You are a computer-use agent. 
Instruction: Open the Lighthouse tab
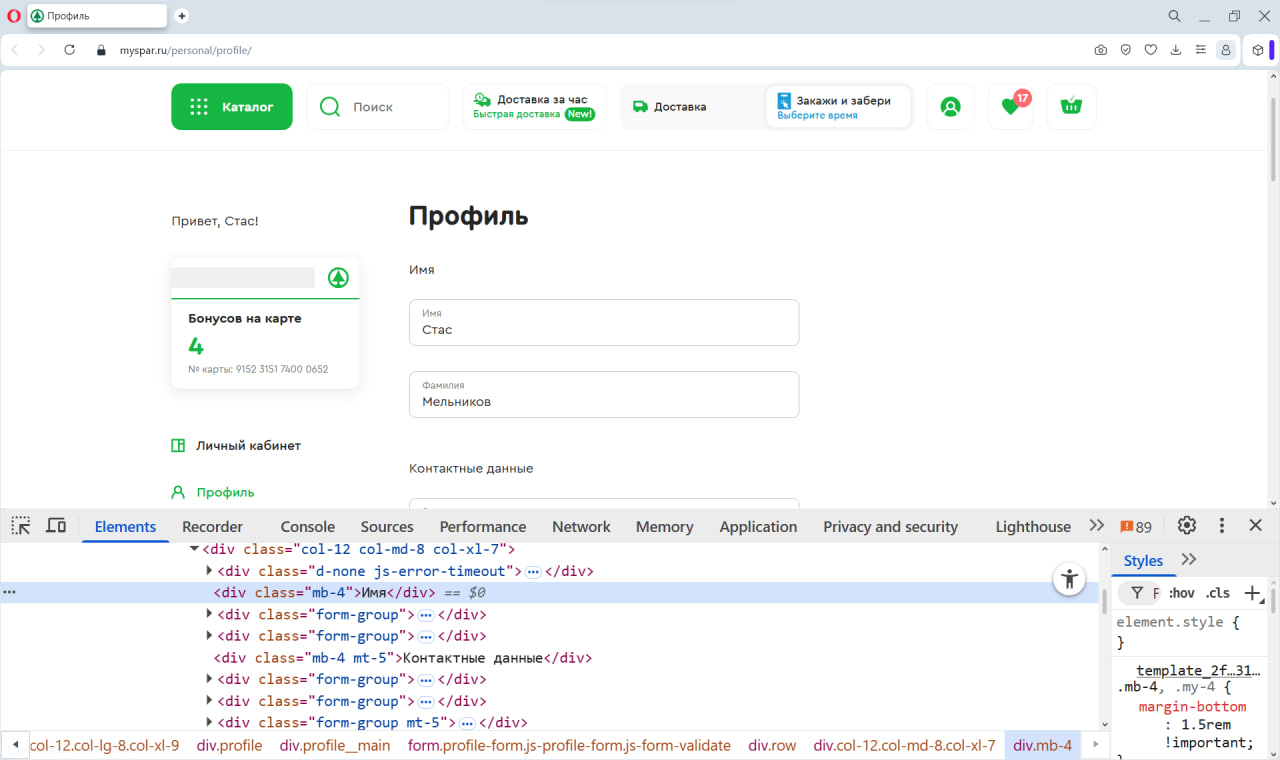coord(1033,527)
